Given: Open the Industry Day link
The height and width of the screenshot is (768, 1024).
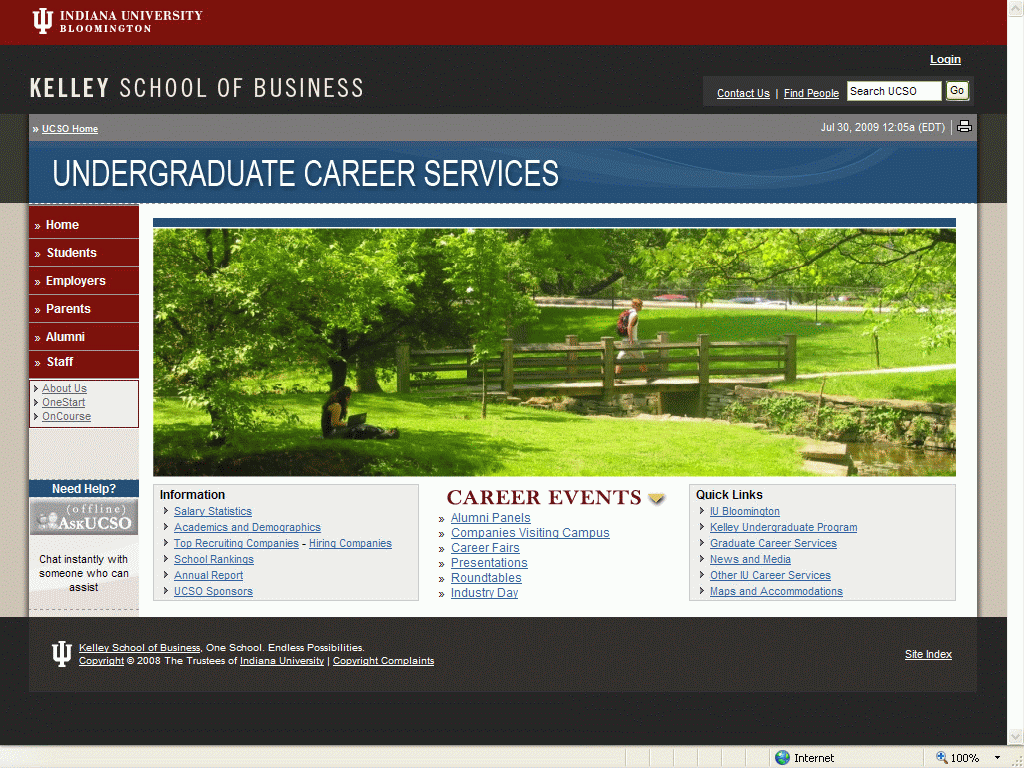Looking at the screenshot, I should (484, 593).
